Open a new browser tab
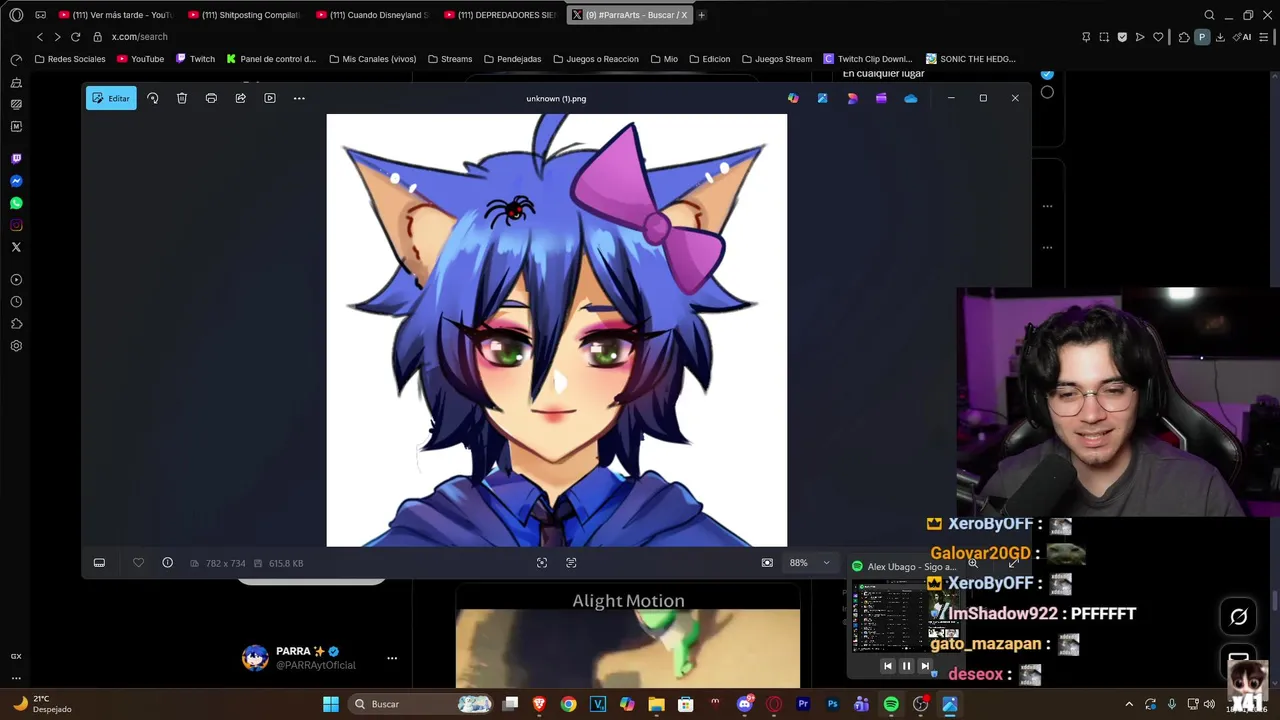The height and width of the screenshot is (720, 1280). tap(701, 15)
